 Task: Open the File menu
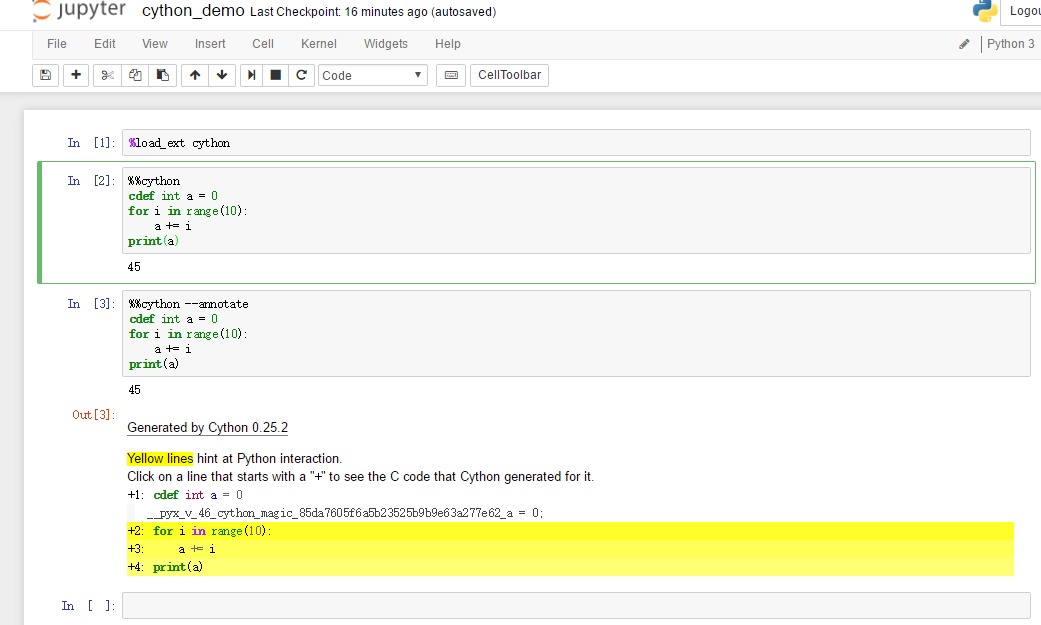[x=56, y=44]
